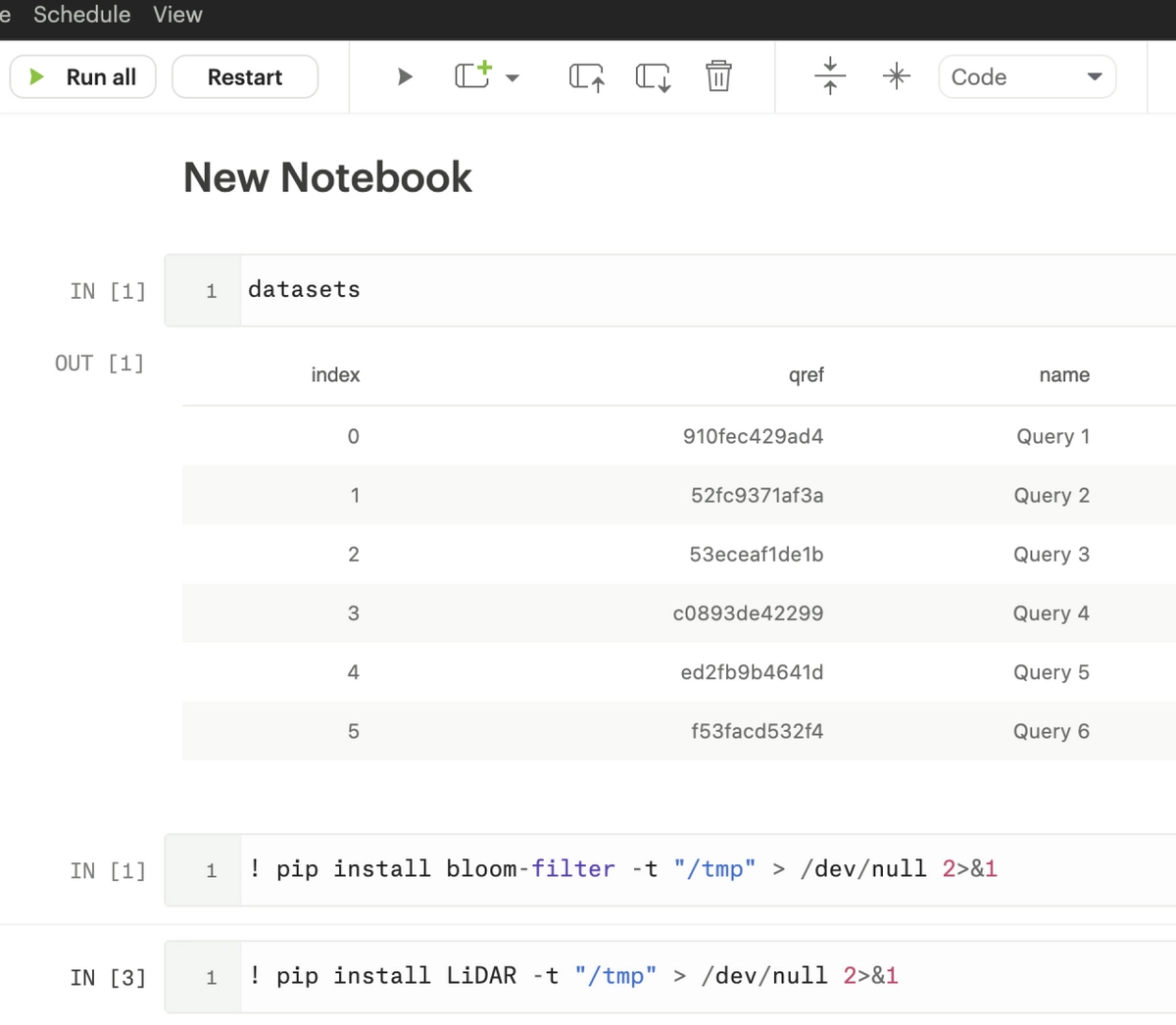This screenshot has height=1025, width=1176.
Task: Click the Run all button
Action: click(x=82, y=76)
